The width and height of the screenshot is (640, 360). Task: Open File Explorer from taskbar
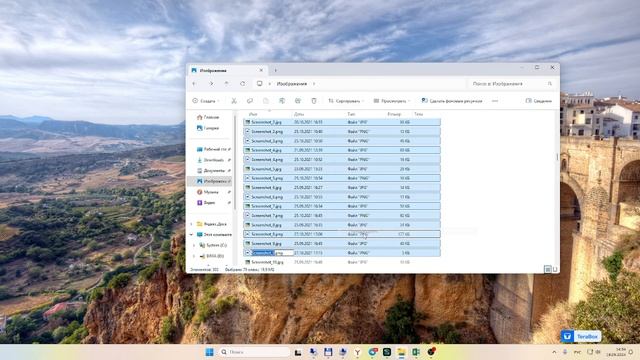(x=402, y=352)
